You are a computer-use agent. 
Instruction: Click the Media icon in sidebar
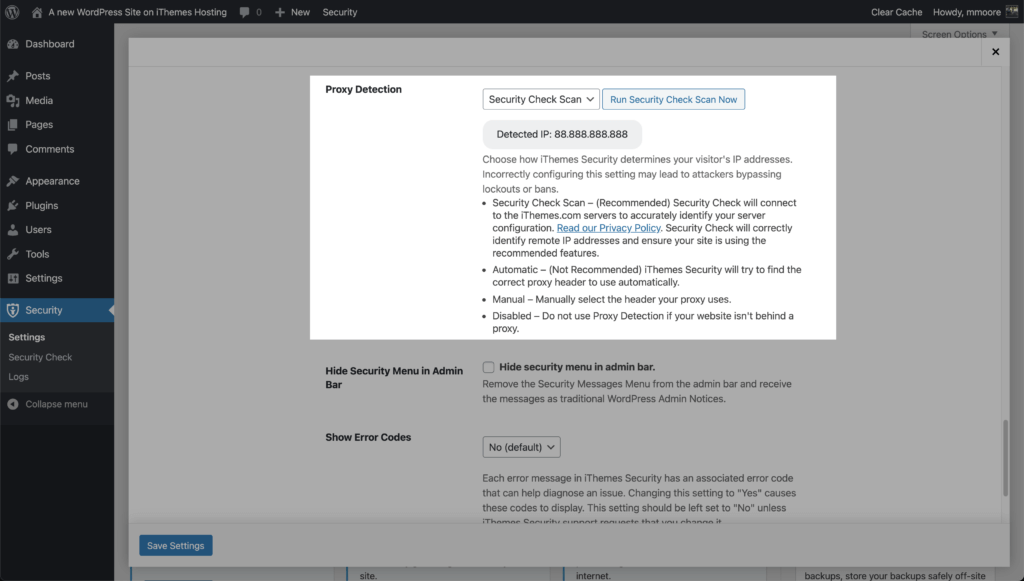12,101
